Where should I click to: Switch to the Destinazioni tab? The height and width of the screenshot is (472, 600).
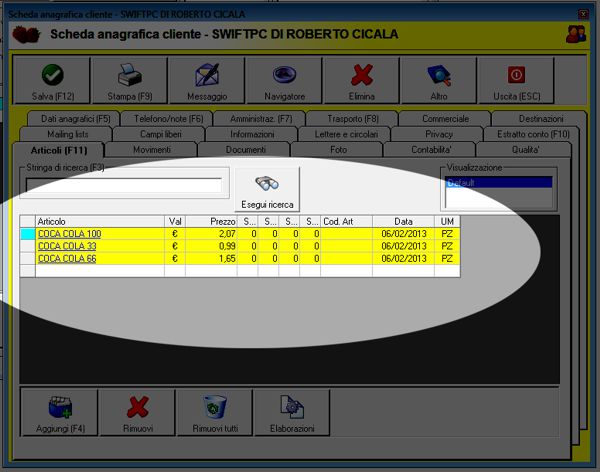pos(541,119)
